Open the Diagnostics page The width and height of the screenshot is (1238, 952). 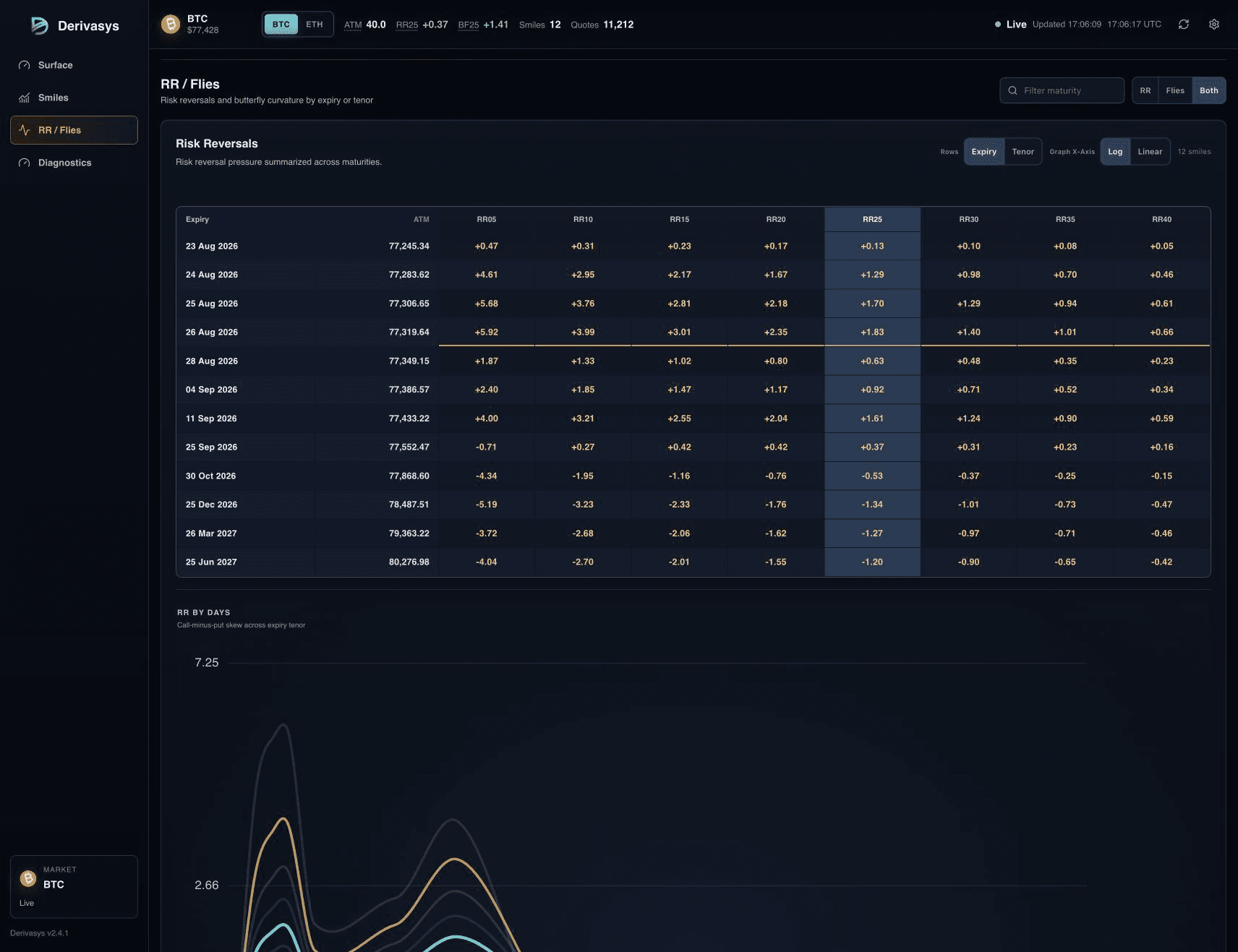click(x=74, y=163)
